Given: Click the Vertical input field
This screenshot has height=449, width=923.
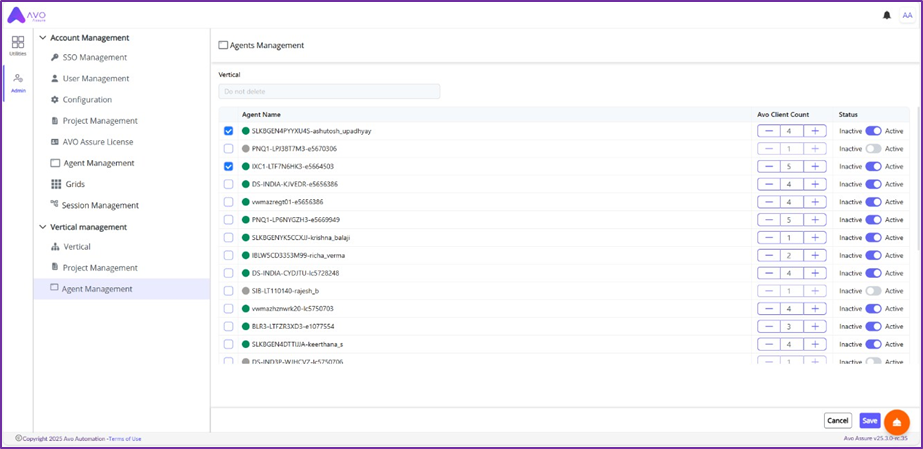Looking at the screenshot, I should coord(329,91).
